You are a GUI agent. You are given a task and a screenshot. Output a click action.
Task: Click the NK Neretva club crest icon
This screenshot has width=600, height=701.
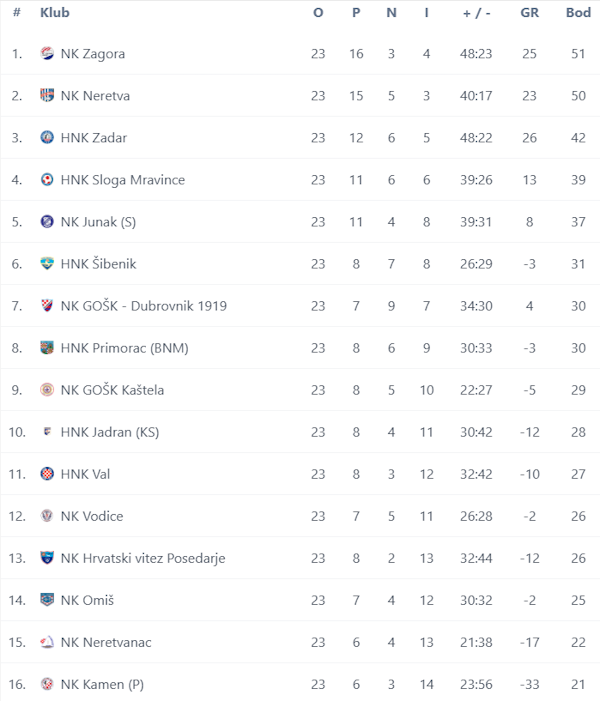tap(47, 95)
